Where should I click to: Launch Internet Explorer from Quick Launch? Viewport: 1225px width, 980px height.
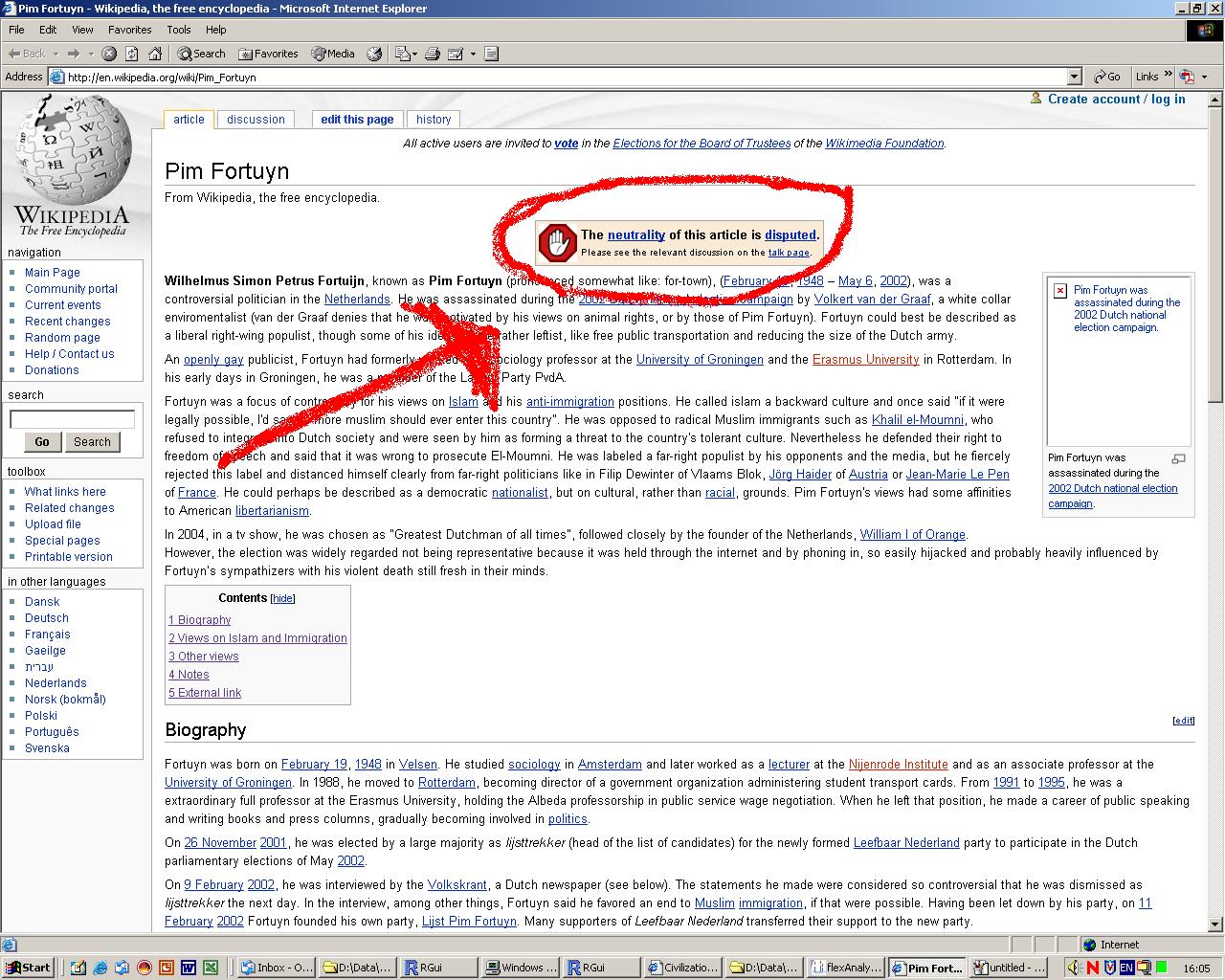coord(100,968)
